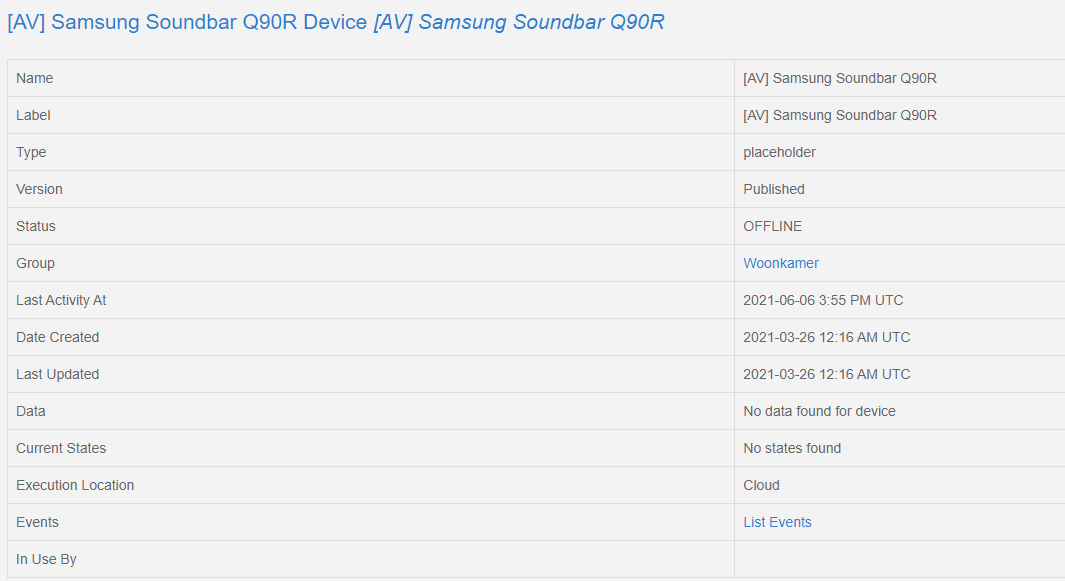Select the Events row label
1065x581 pixels.
[x=37, y=522]
